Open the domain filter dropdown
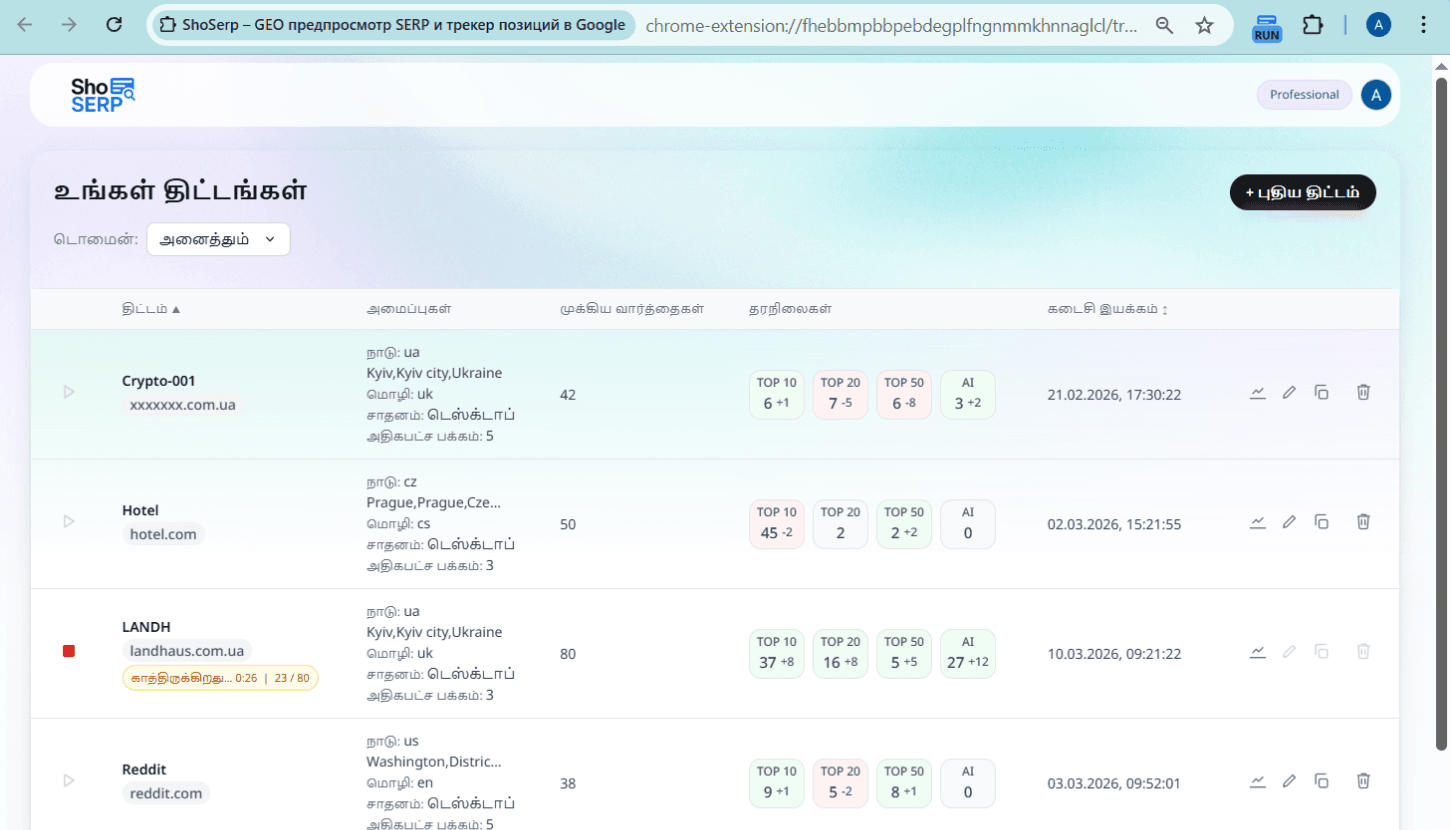Viewport: 1450px width, 830px height. 218,239
